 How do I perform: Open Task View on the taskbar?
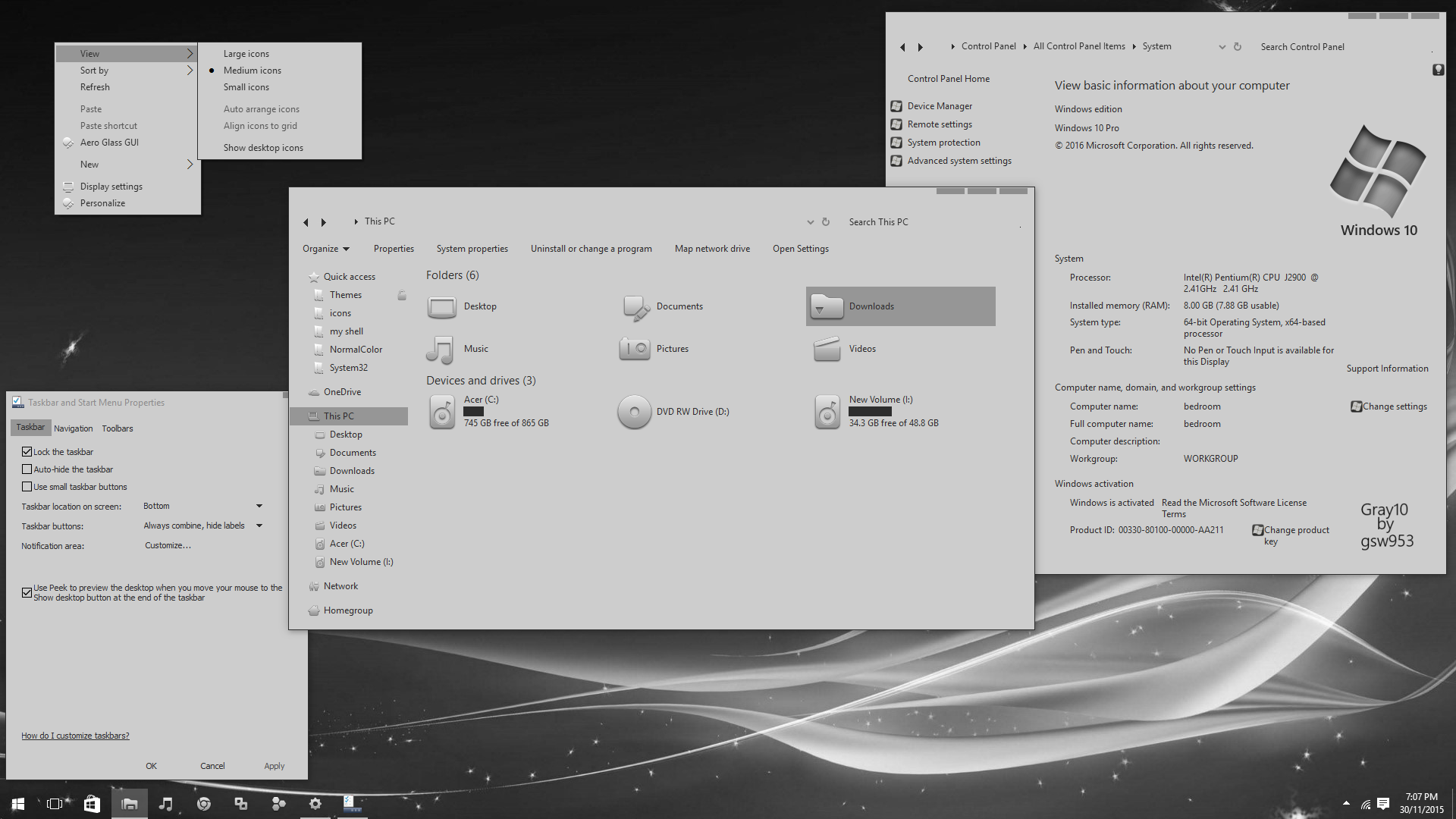(x=55, y=804)
